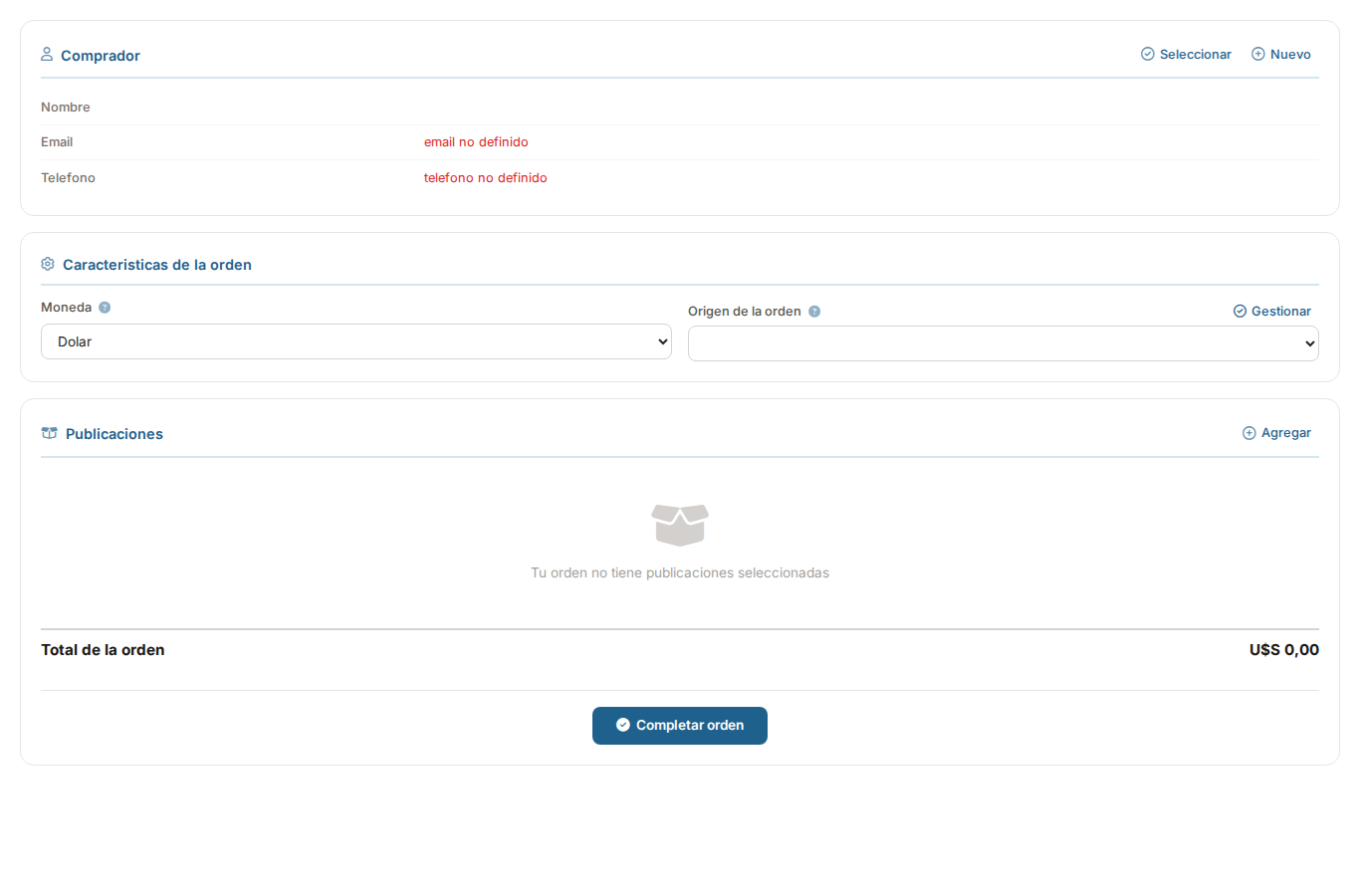This screenshot has width=1360, height=896.
Task: Click the help icon next to Moneda
Action: click(105, 308)
